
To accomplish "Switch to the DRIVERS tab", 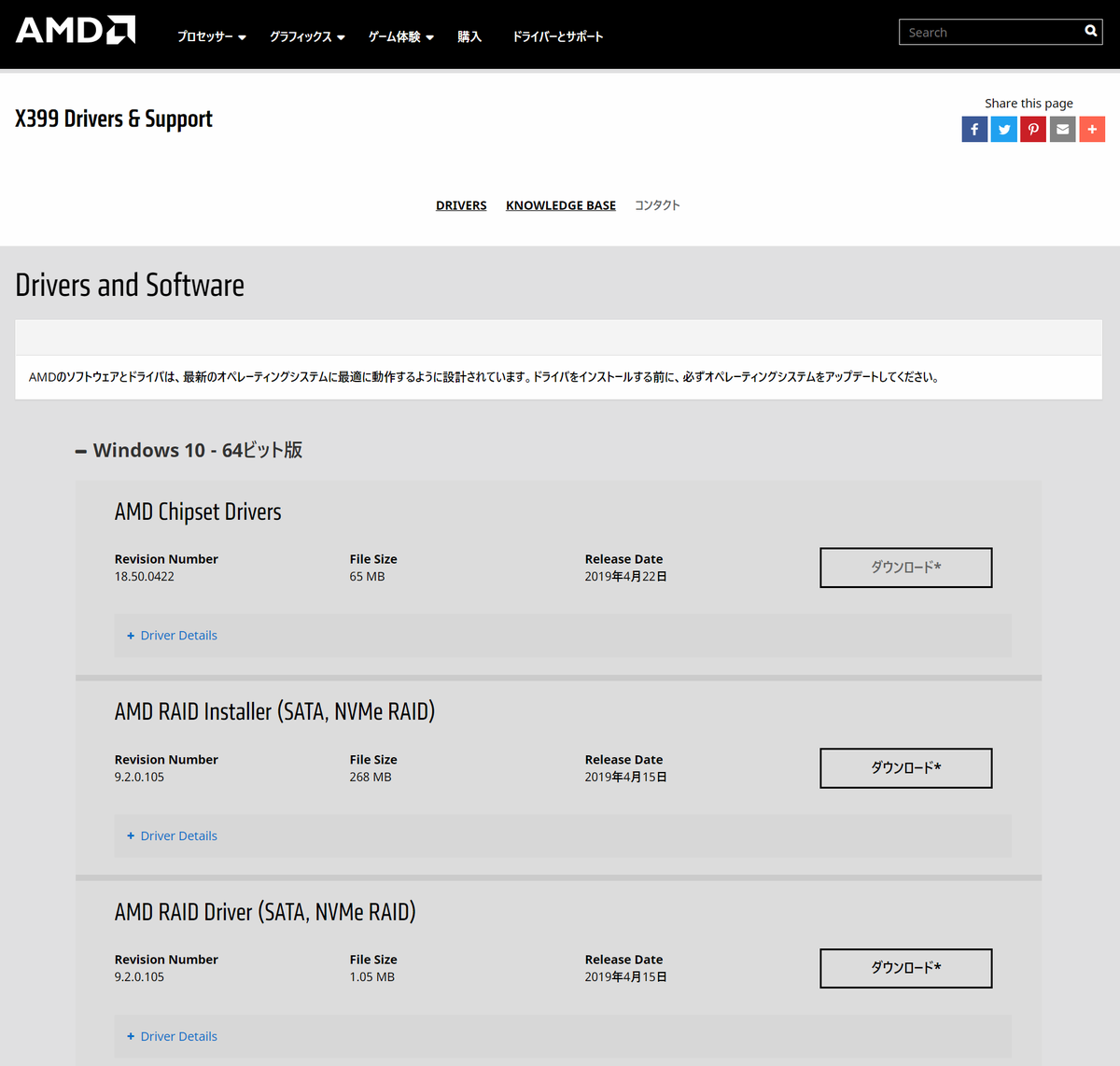I will coord(461,205).
